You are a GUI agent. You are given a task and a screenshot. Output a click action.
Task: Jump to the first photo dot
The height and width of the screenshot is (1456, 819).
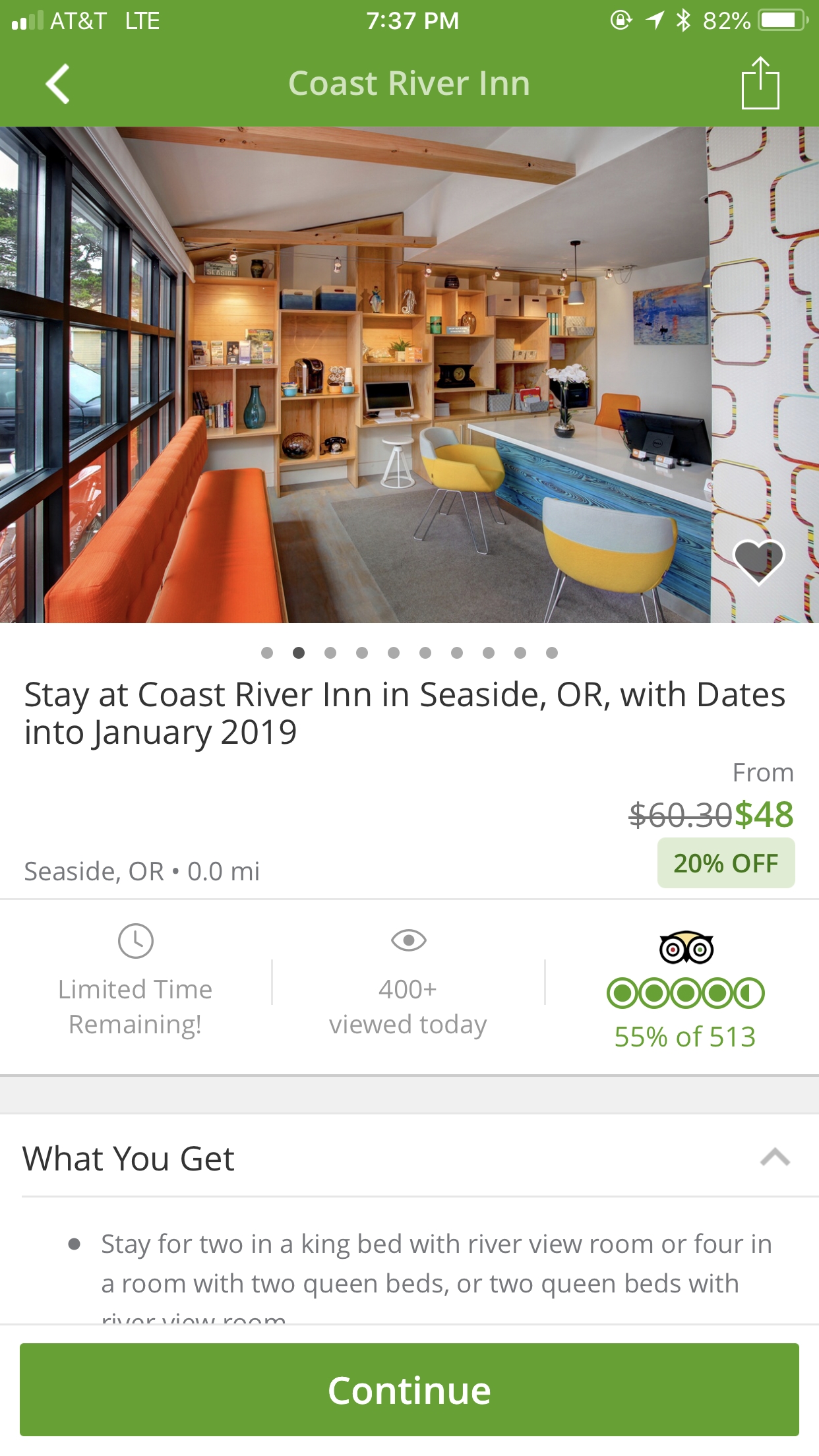tap(267, 653)
